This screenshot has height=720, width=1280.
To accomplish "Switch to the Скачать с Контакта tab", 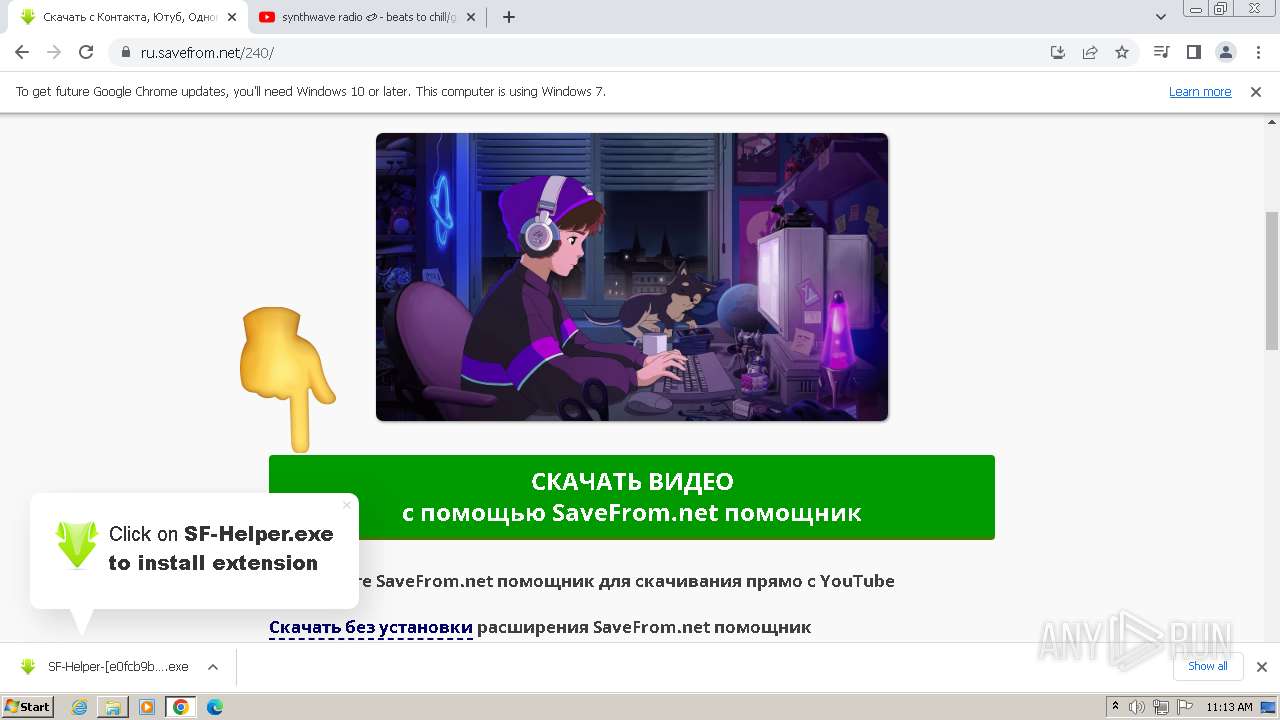I will (x=129, y=17).
